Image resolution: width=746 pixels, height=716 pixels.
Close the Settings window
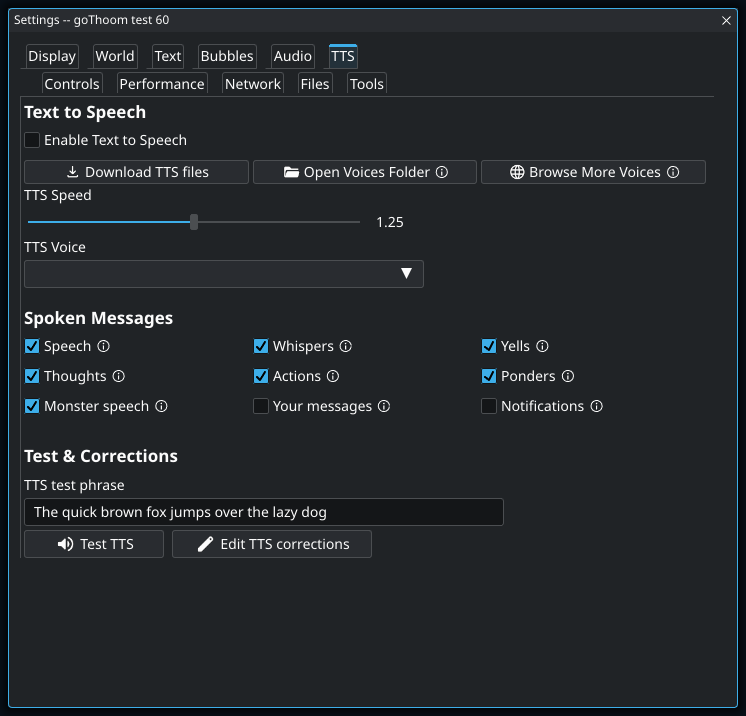click(726, 20)
